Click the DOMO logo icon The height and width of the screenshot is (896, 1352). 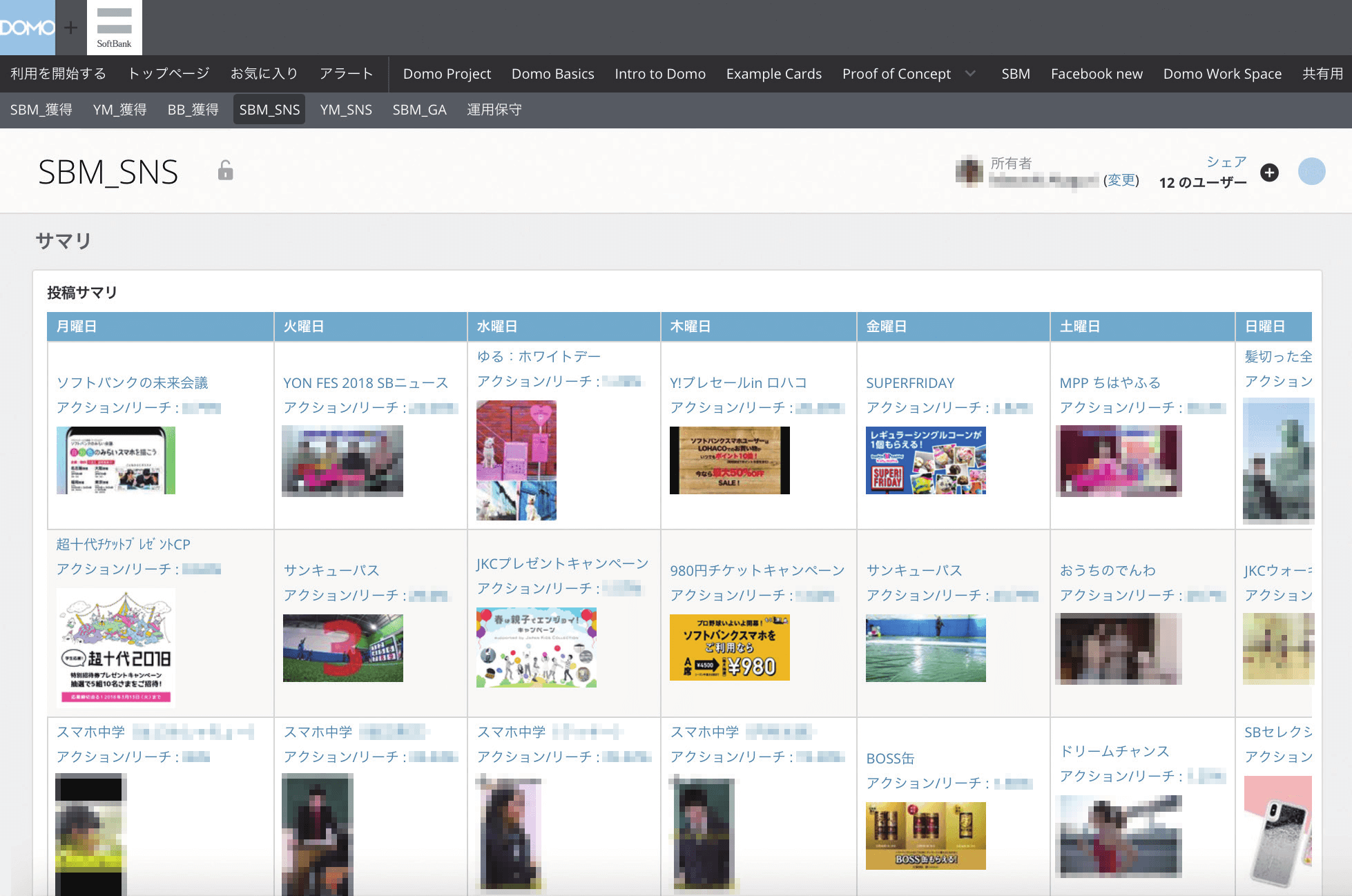tap(28, 28)
